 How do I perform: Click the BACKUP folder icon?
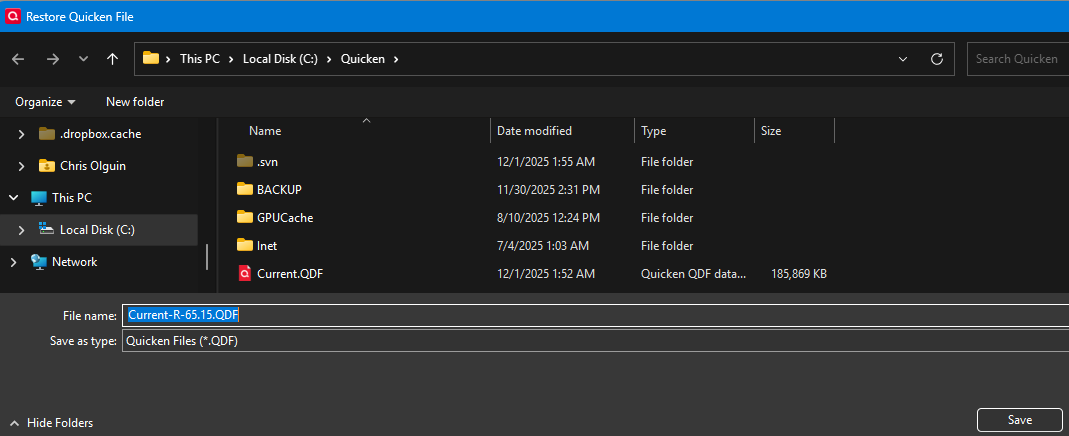(245, 189)
